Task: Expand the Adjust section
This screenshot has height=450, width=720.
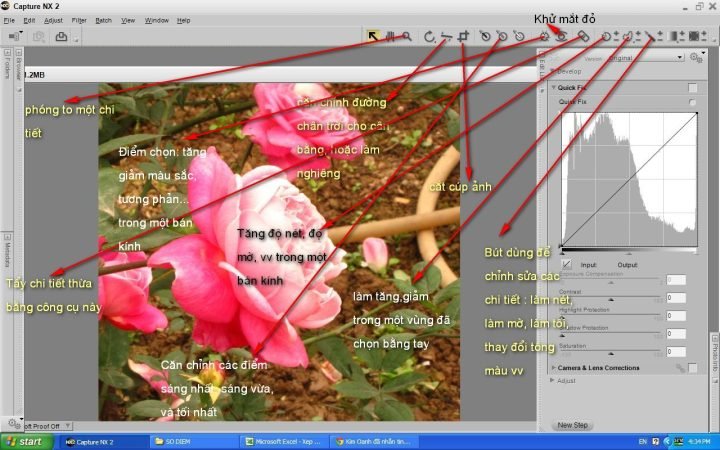Action: point(553,381)
